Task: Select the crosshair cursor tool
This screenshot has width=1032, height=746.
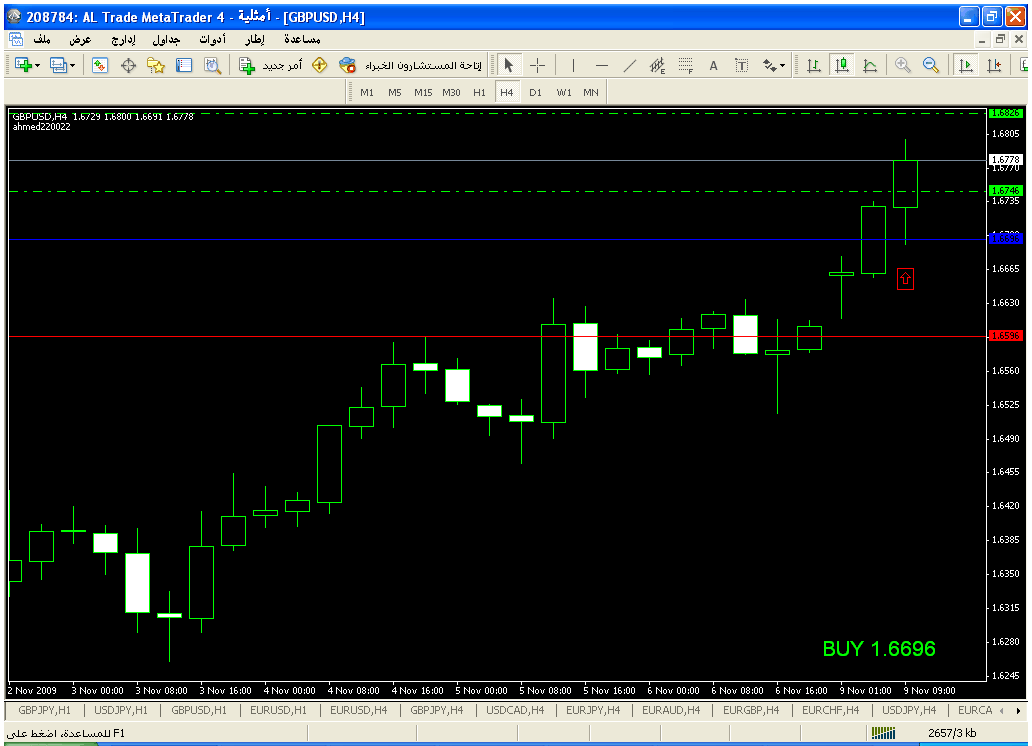Action: (537, 65)
